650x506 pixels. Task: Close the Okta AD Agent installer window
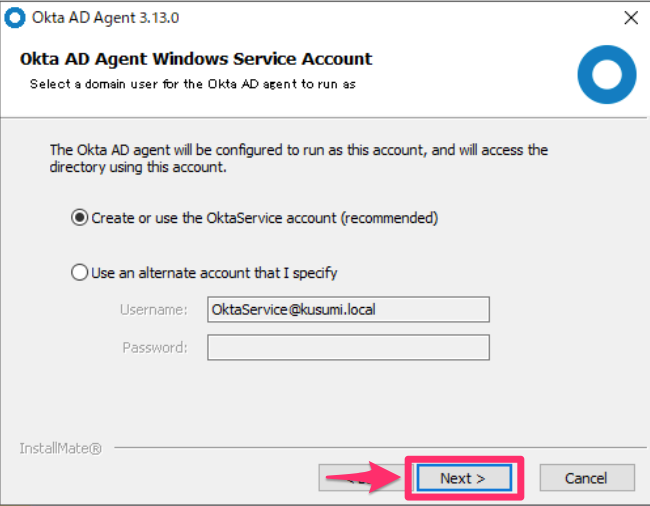(x=630, y=17)
